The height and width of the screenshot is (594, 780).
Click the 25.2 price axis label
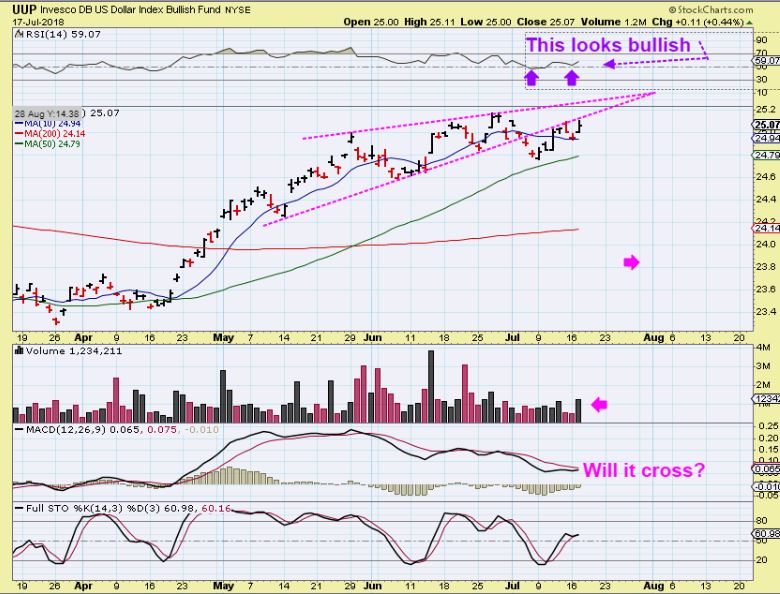click(x=767, y=109)
